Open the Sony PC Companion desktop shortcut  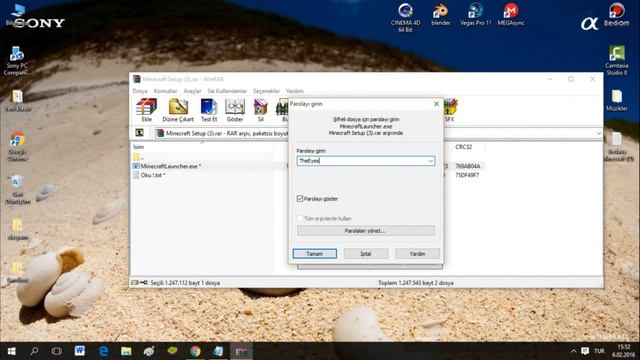coord(17,60)
